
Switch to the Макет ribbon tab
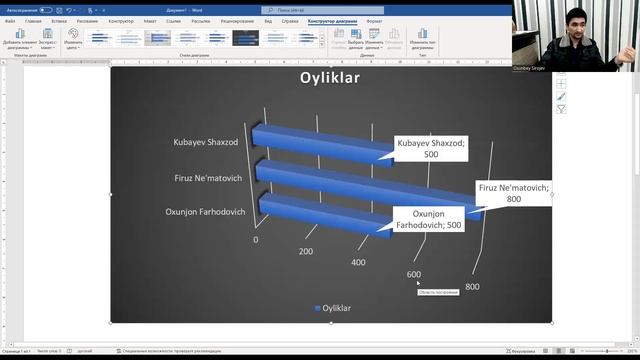pos(150,21)
